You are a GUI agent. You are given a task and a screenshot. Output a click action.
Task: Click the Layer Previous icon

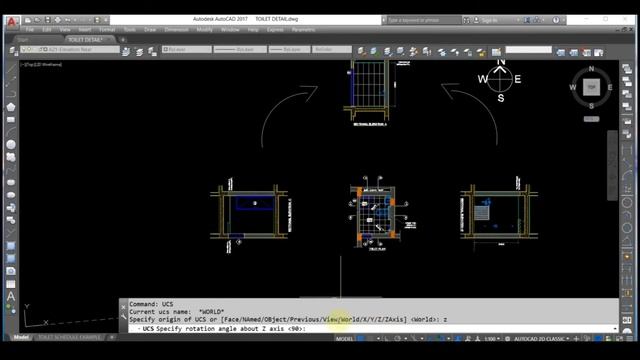coord(139,51)
